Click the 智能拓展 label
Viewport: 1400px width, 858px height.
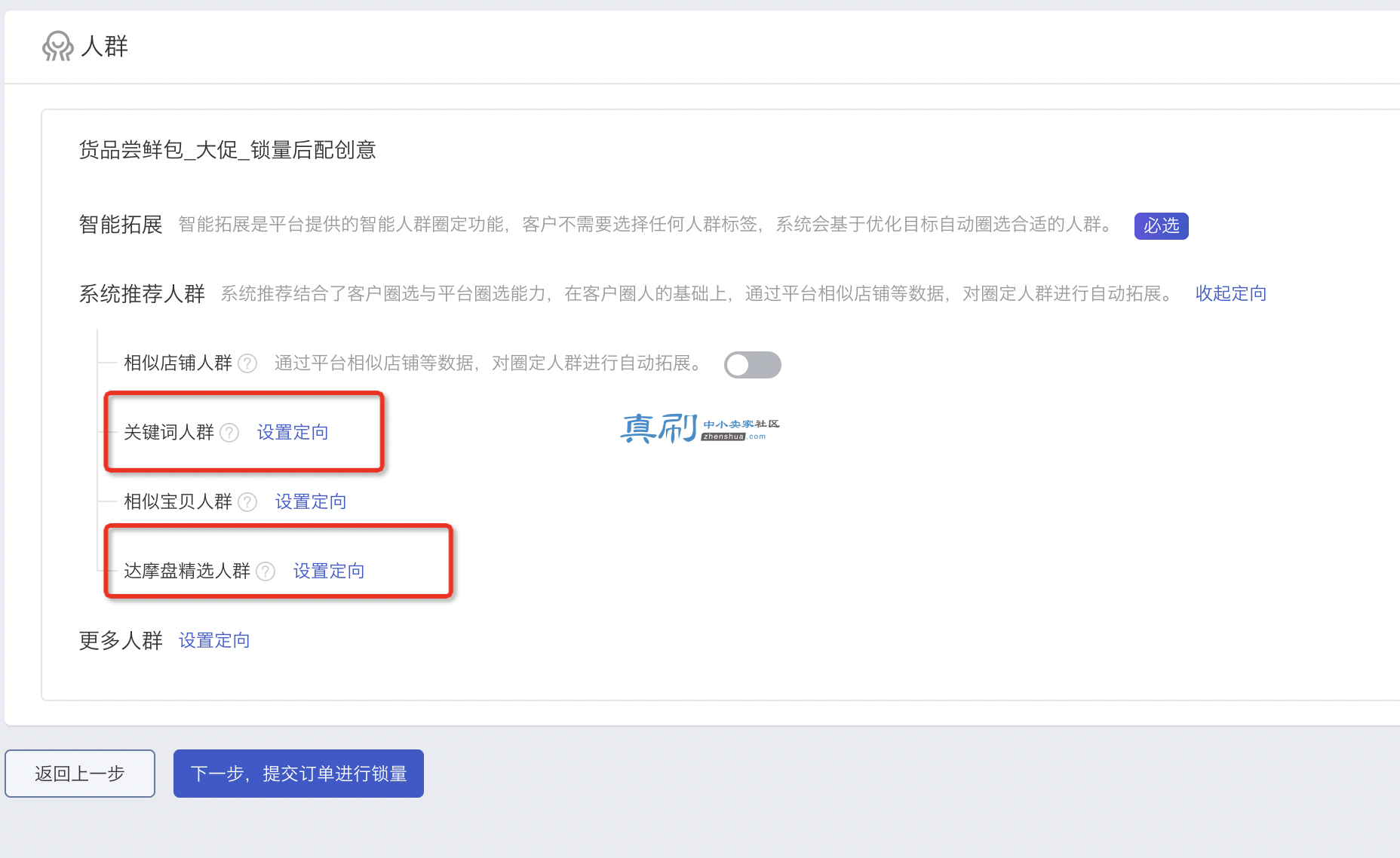pyautogui.click(x=121, y=225)
